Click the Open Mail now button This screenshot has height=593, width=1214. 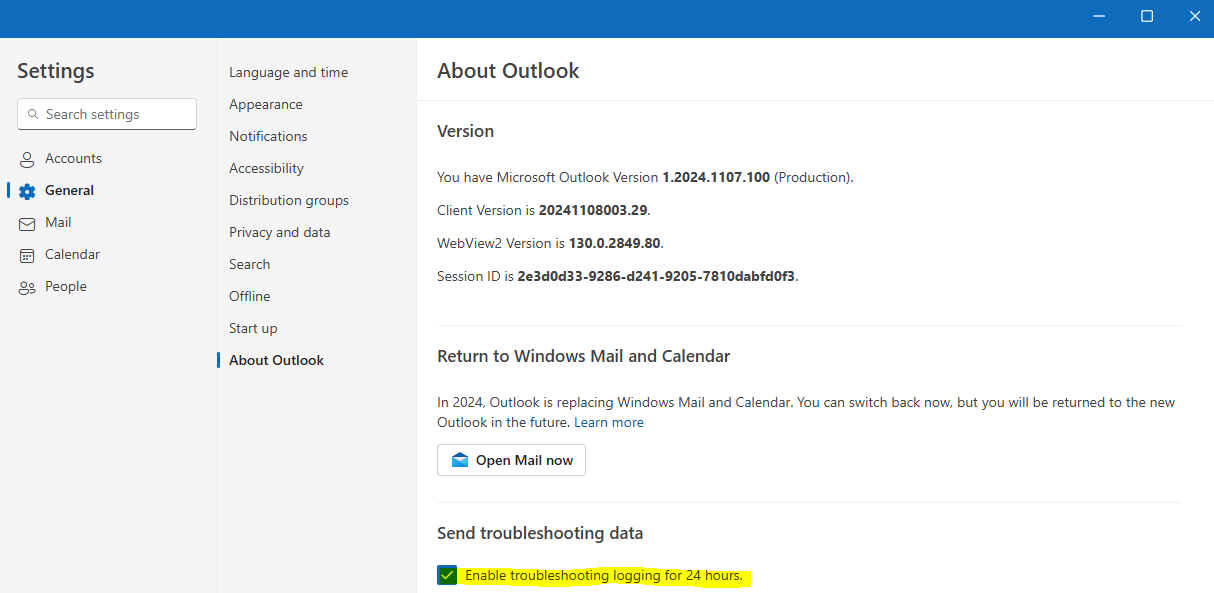(x=511, y=460)
